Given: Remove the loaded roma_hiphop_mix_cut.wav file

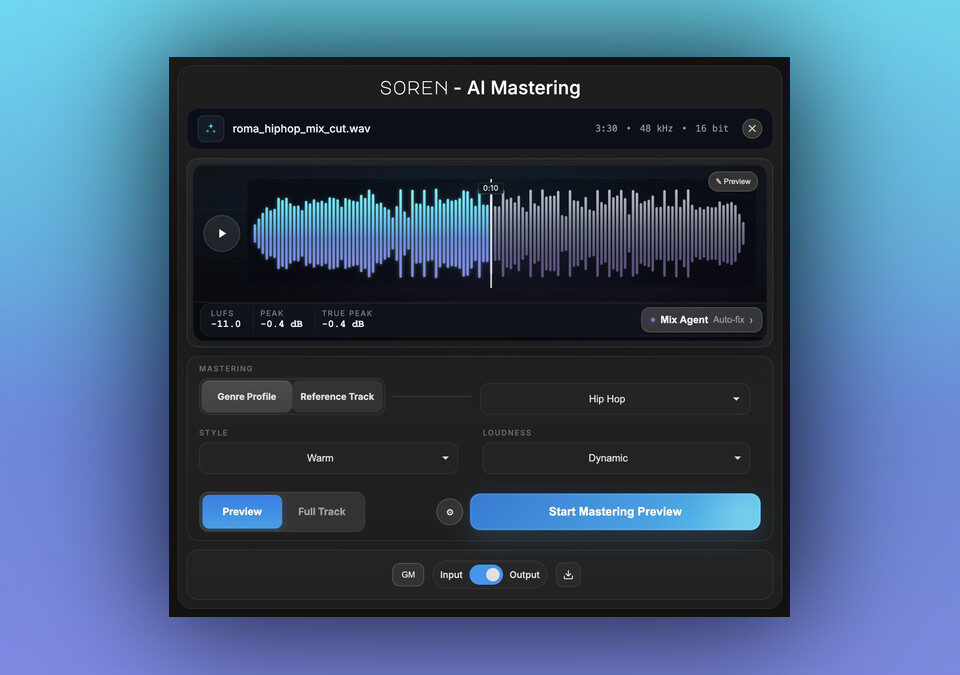Looking at the screenshot, I should point(752,129).
